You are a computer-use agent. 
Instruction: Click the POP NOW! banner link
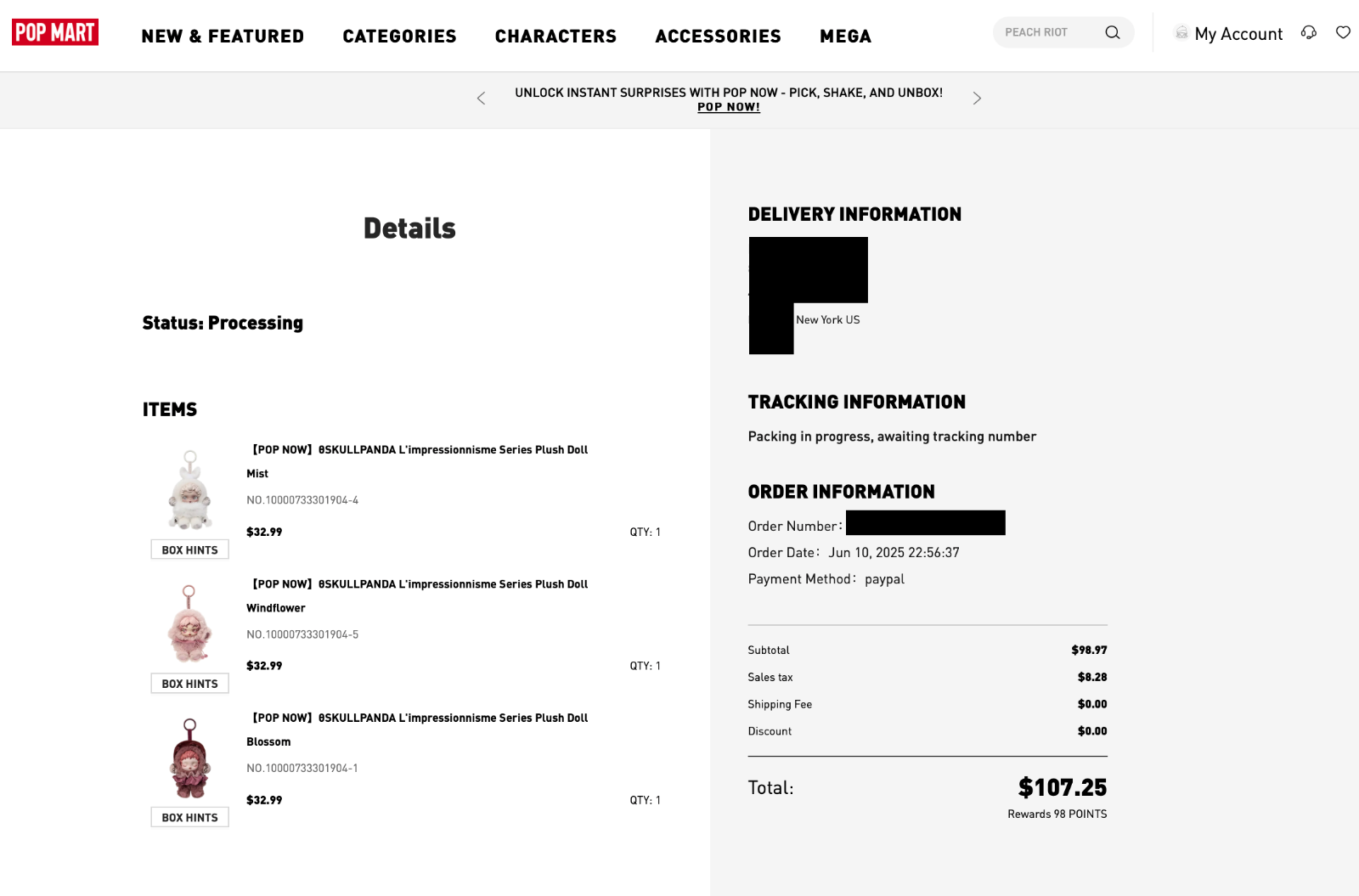tap(728, 107)
